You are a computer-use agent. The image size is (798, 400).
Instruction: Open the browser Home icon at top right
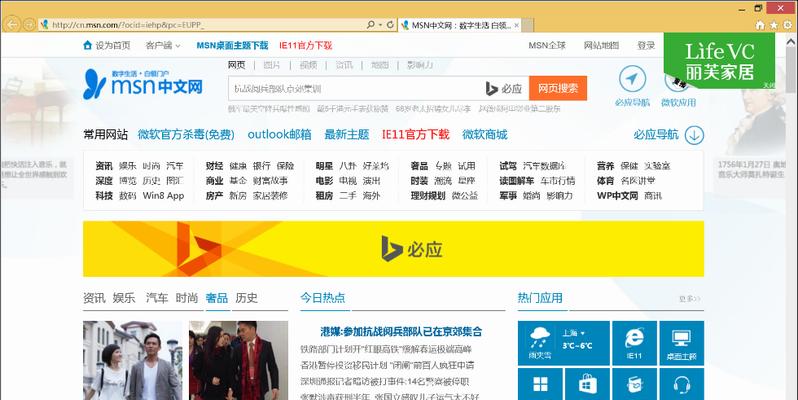(x=760, y=25)
